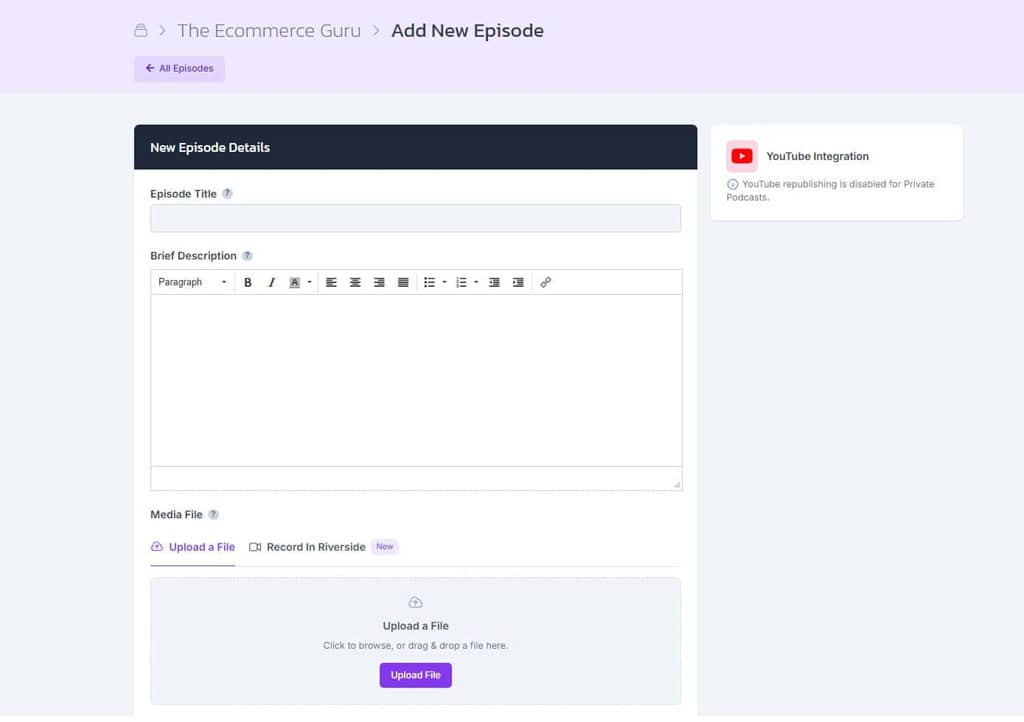Click the New Episode Details header
The width and height of the screenshot is (1024, 722).
point(415,147)
